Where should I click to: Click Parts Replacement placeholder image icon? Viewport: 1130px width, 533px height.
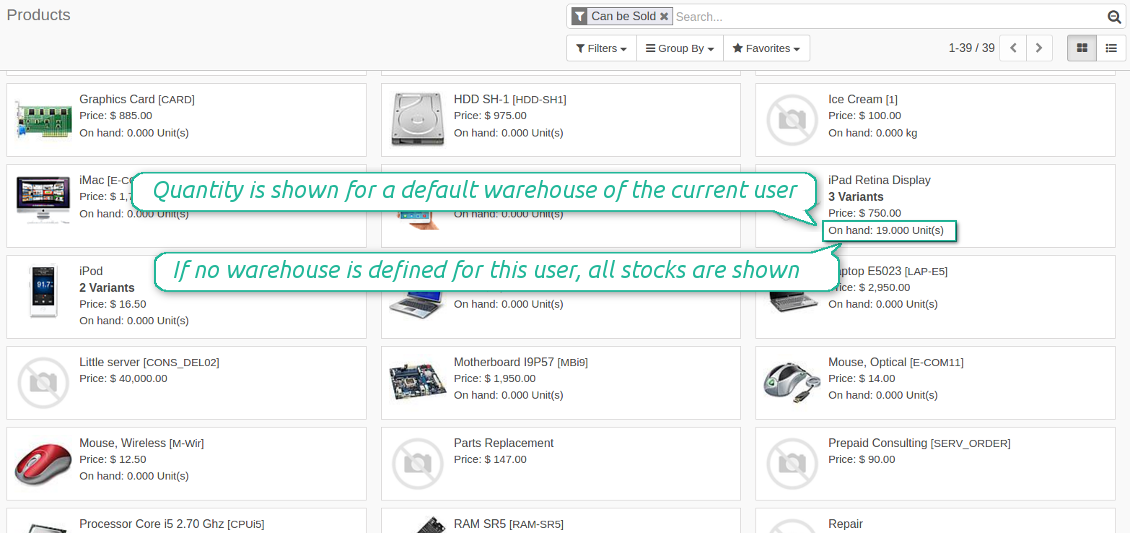tap(417, 462)
